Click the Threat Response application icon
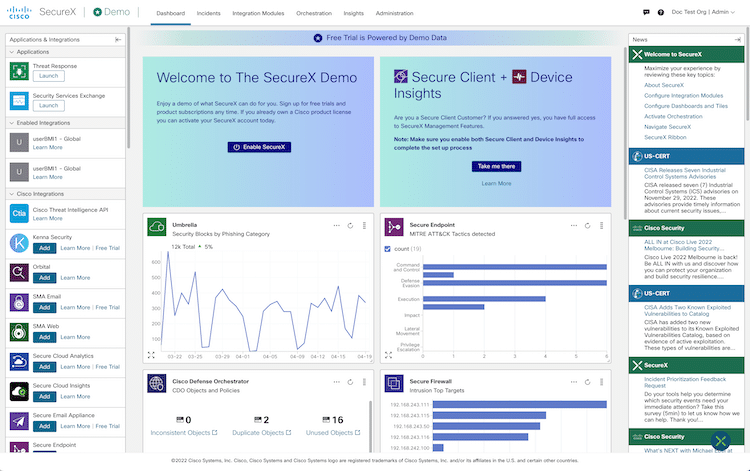This screenshot has width=750, height=471. click(19, 71)
